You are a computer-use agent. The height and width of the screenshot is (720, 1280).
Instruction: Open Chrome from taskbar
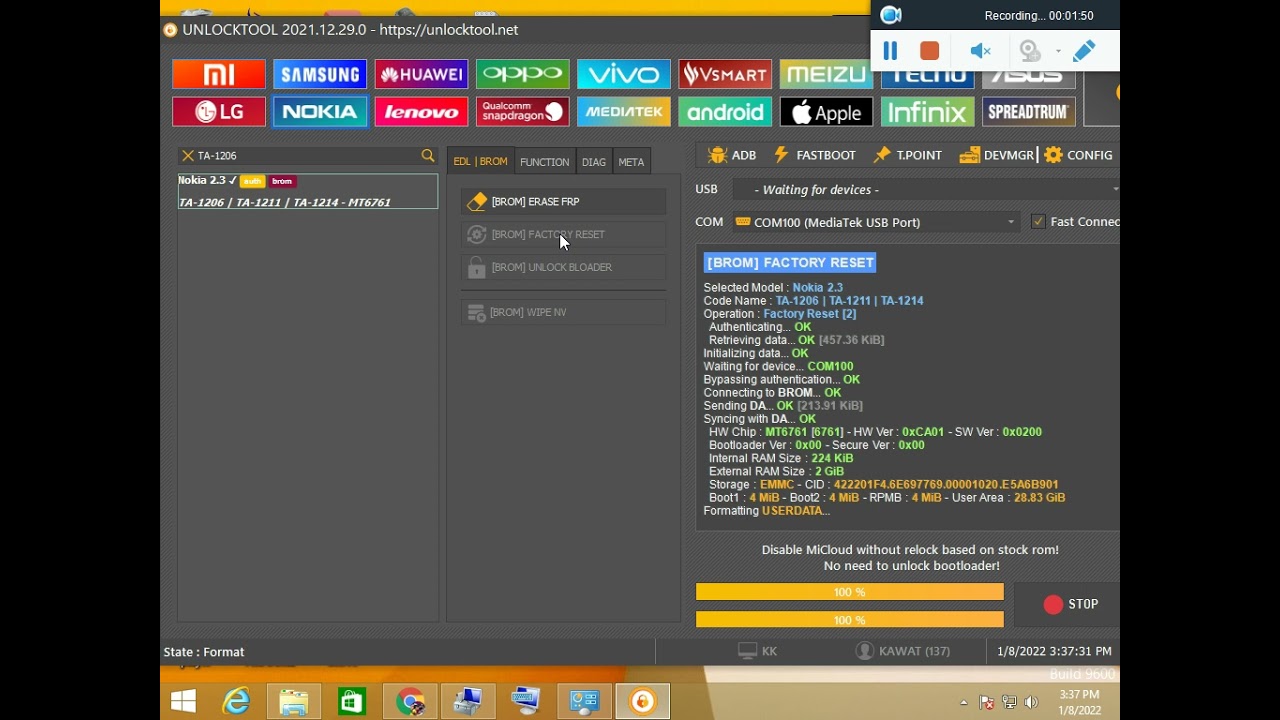click(x=410, y=701)
